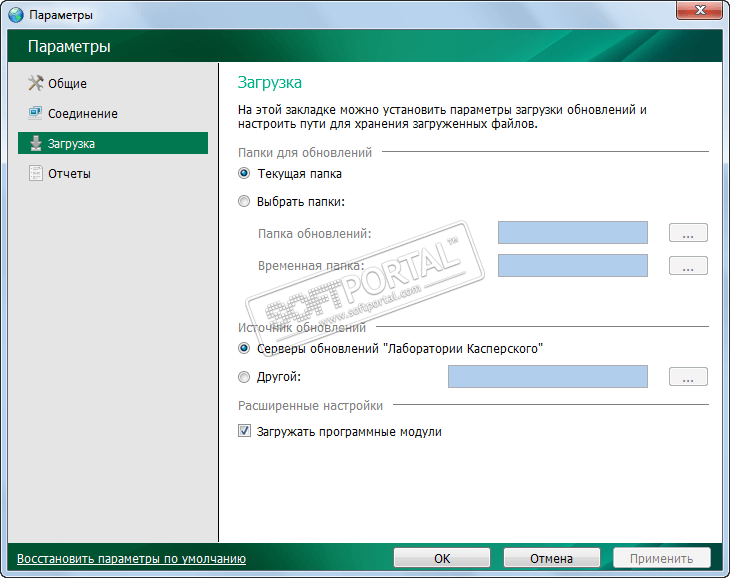Screen dimensions: 730x578
Task: Select the Загрузка section label
Action: click(x=71, y=144)
